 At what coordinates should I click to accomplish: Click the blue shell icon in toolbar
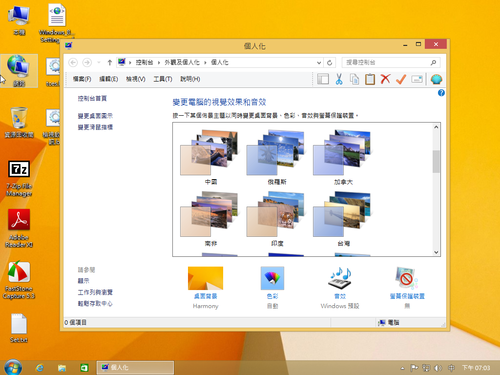[436, 79]
